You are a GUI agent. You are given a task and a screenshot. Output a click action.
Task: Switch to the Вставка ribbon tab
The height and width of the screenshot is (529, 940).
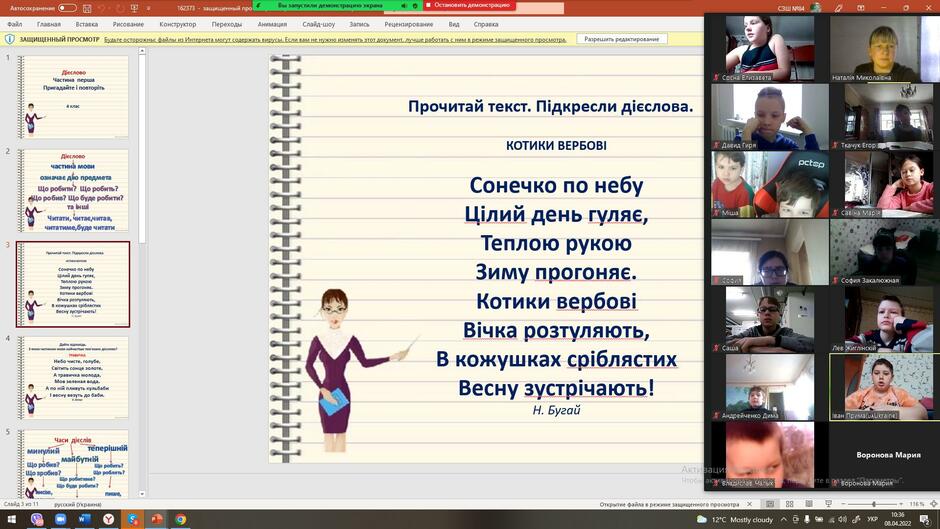pos(87,25)
